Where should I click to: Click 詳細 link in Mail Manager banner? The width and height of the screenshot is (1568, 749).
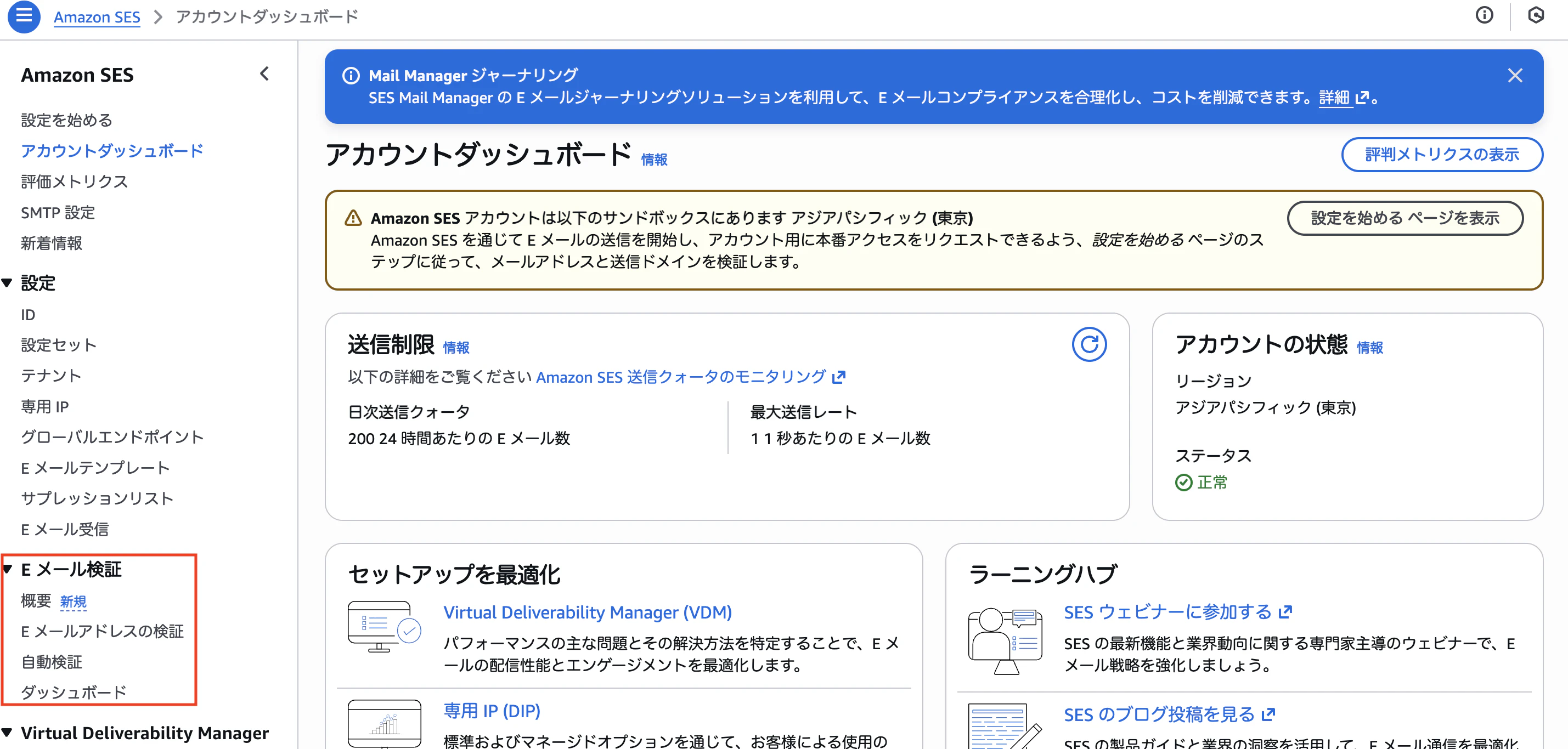click(x=1334, y=98)
